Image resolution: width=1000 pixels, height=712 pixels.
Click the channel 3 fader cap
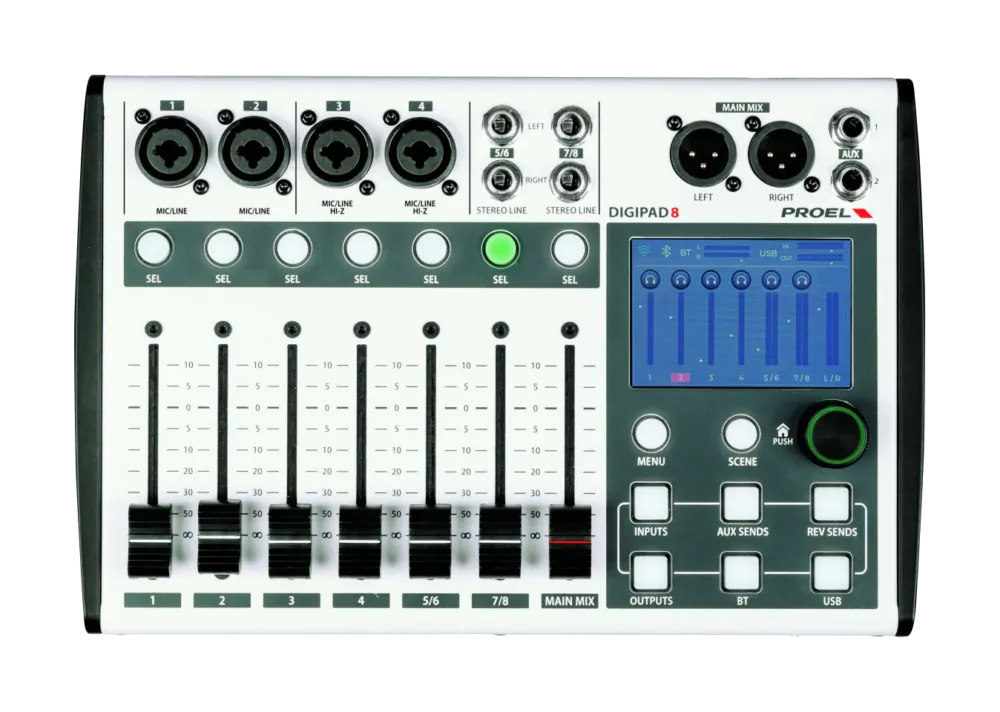(x=290, y=542)
